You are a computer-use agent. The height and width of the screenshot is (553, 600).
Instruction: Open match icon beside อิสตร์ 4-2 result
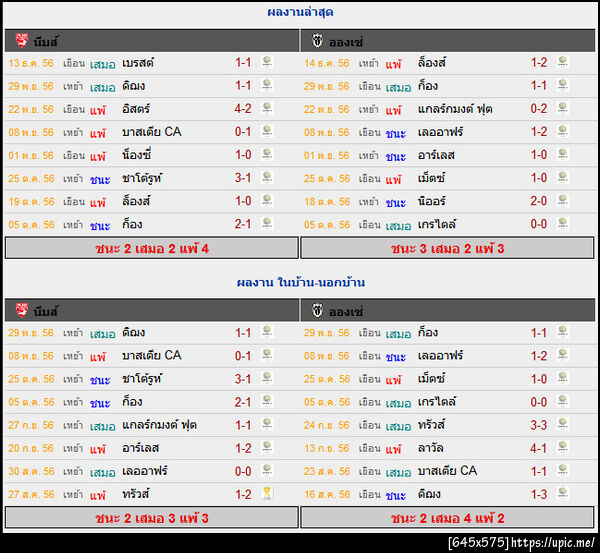(x=267, y=109)
